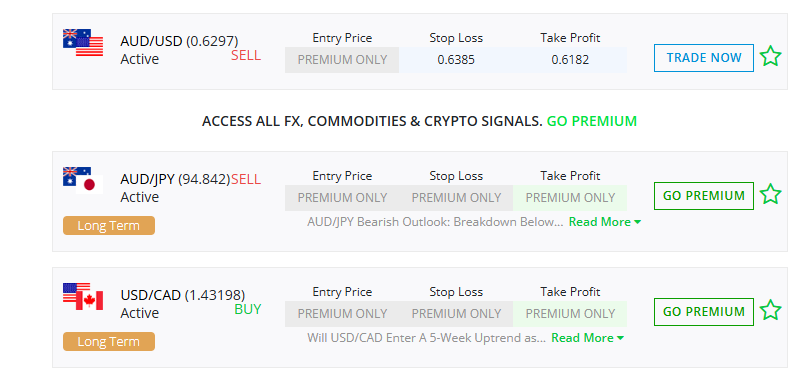Open the TRADE NOW button for AUD/USD
The image size is (810, 372).
click(704, 58)
